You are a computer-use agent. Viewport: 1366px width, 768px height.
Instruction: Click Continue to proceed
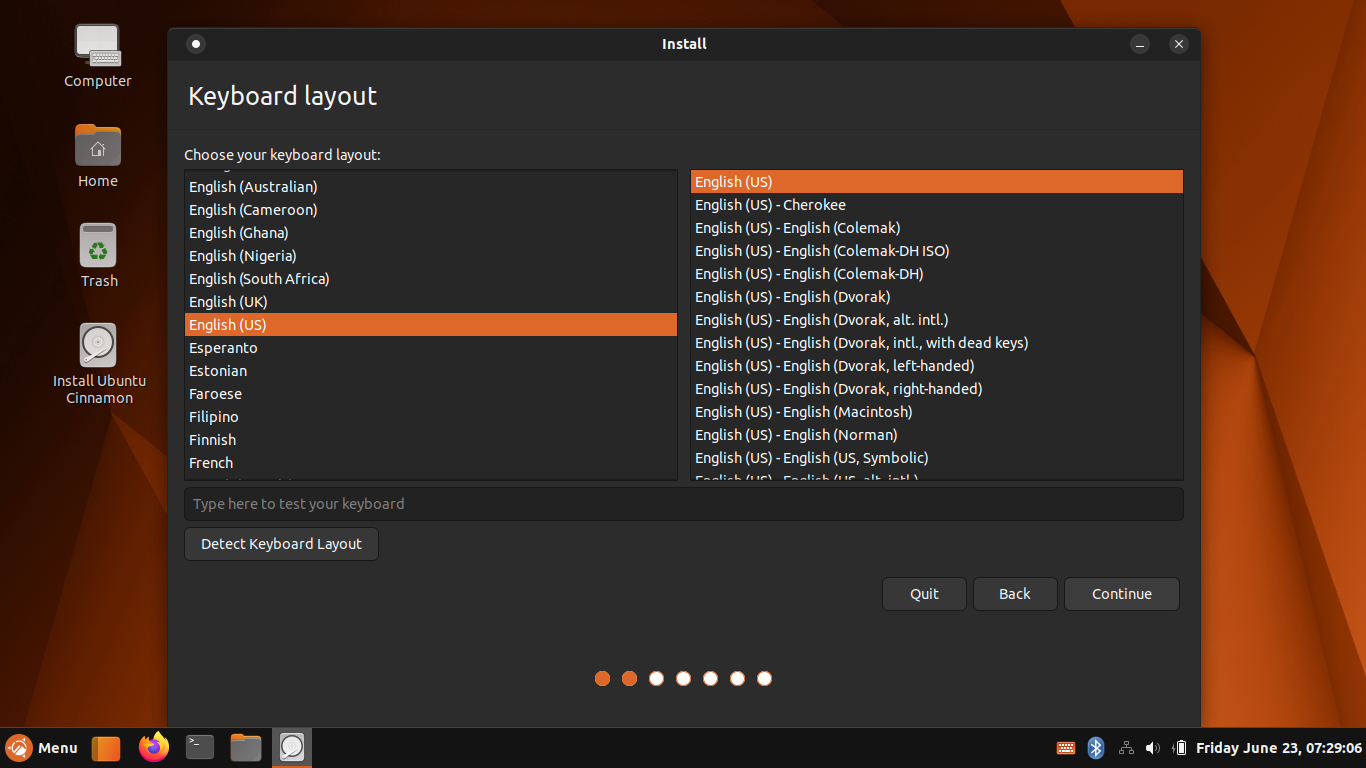1122,594
